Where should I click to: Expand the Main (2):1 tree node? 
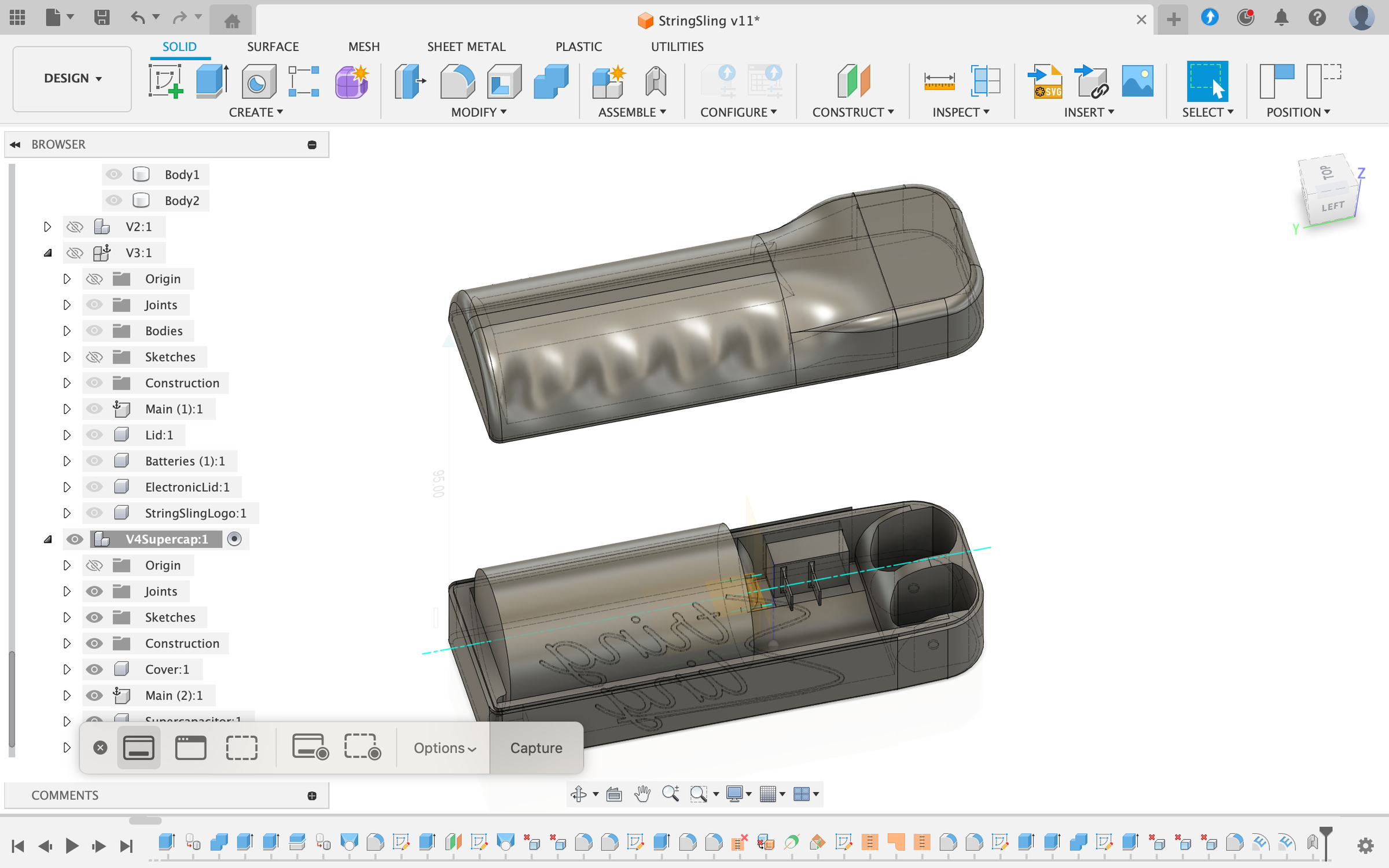[67, 696]
